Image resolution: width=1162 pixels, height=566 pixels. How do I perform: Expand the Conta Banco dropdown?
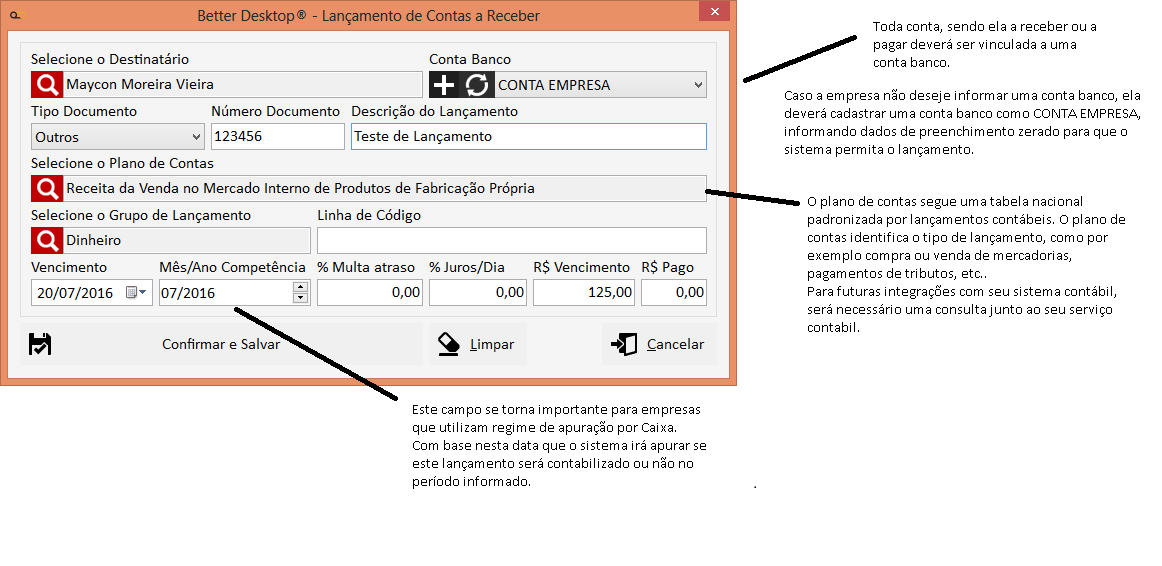click(x=697, y=85)
